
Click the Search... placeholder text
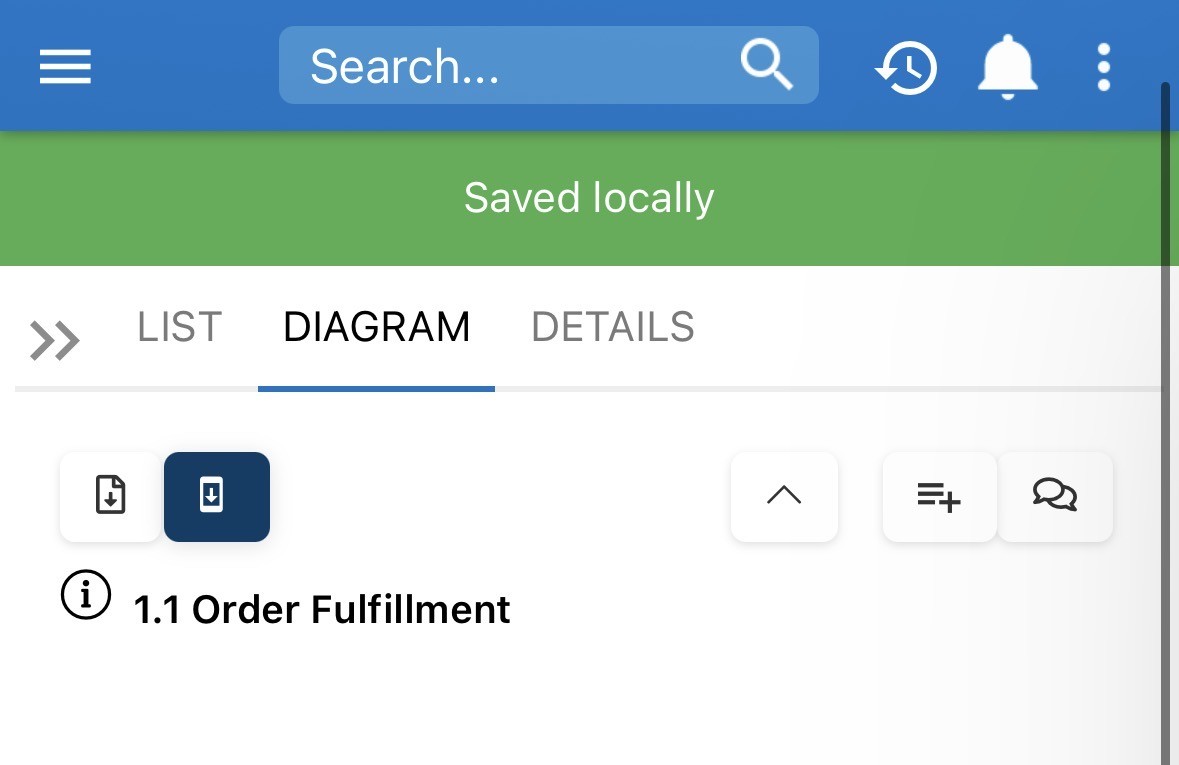tap(404, 67)
